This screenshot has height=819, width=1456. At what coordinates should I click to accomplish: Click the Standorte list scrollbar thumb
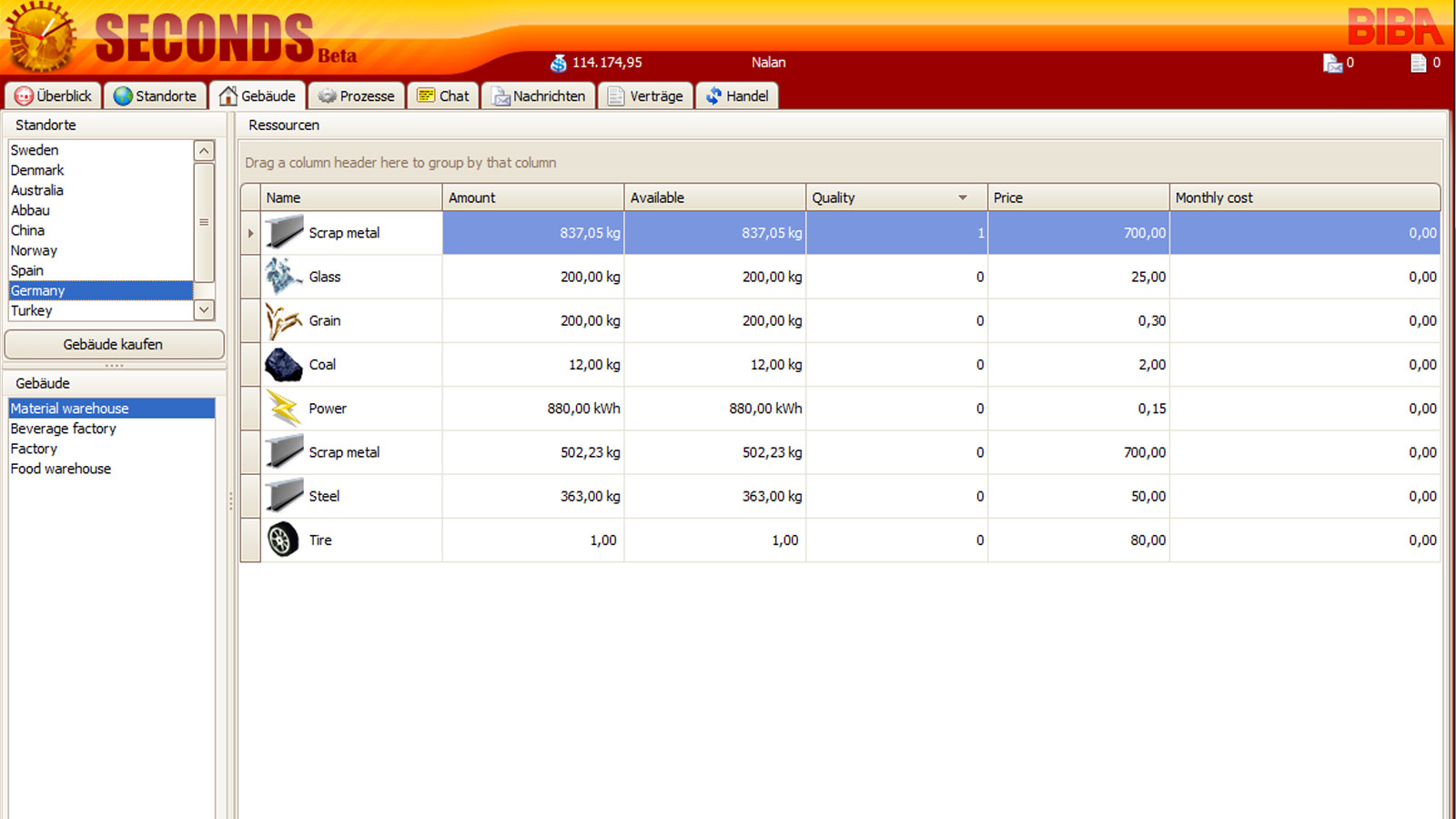pyautogui.click(x=204, y=222)
